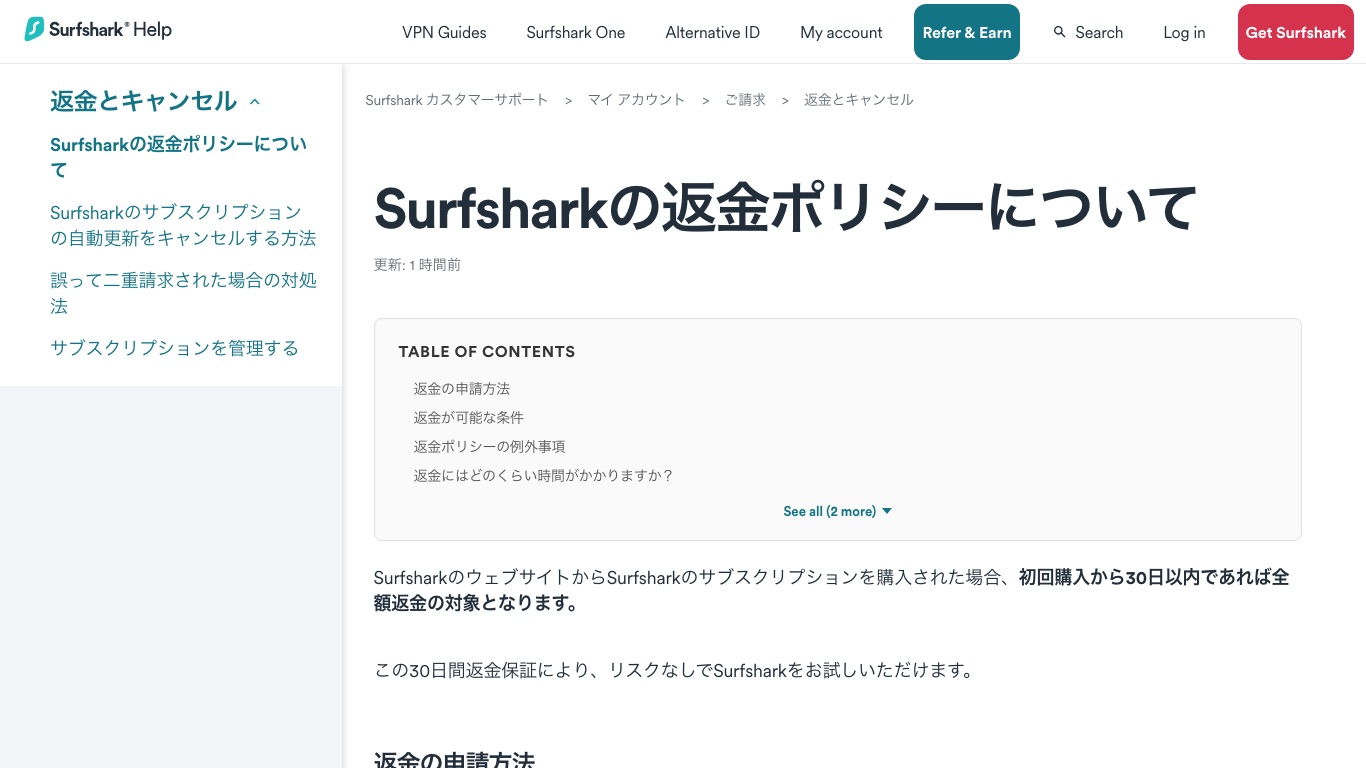Go to Surfshark カスタマーサポート breadcrumb

[457, 100]
